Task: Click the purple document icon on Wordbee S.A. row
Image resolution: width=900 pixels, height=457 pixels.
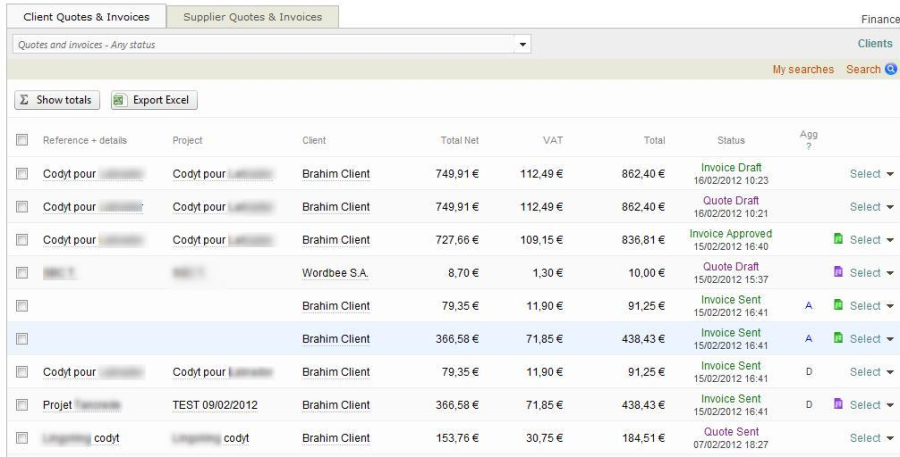Action: 840,273
